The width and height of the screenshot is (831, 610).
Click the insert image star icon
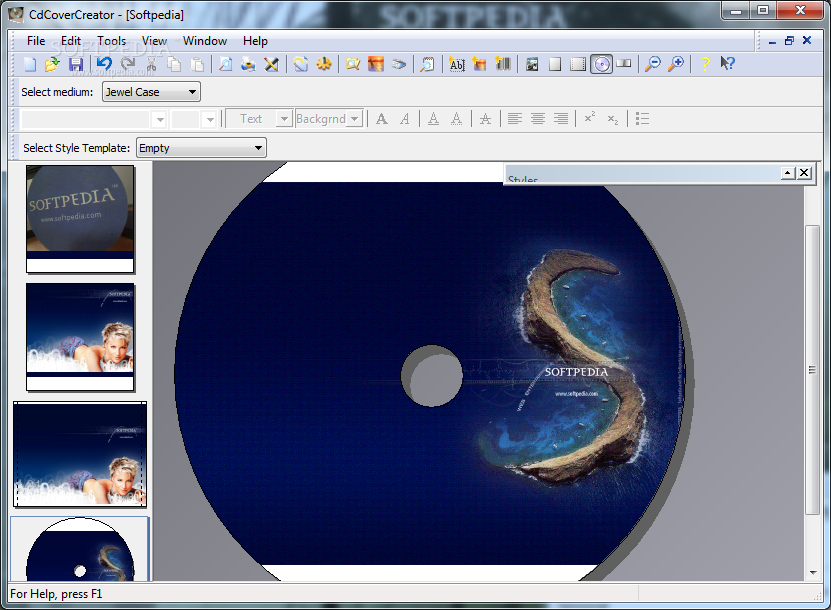(479, 64)
